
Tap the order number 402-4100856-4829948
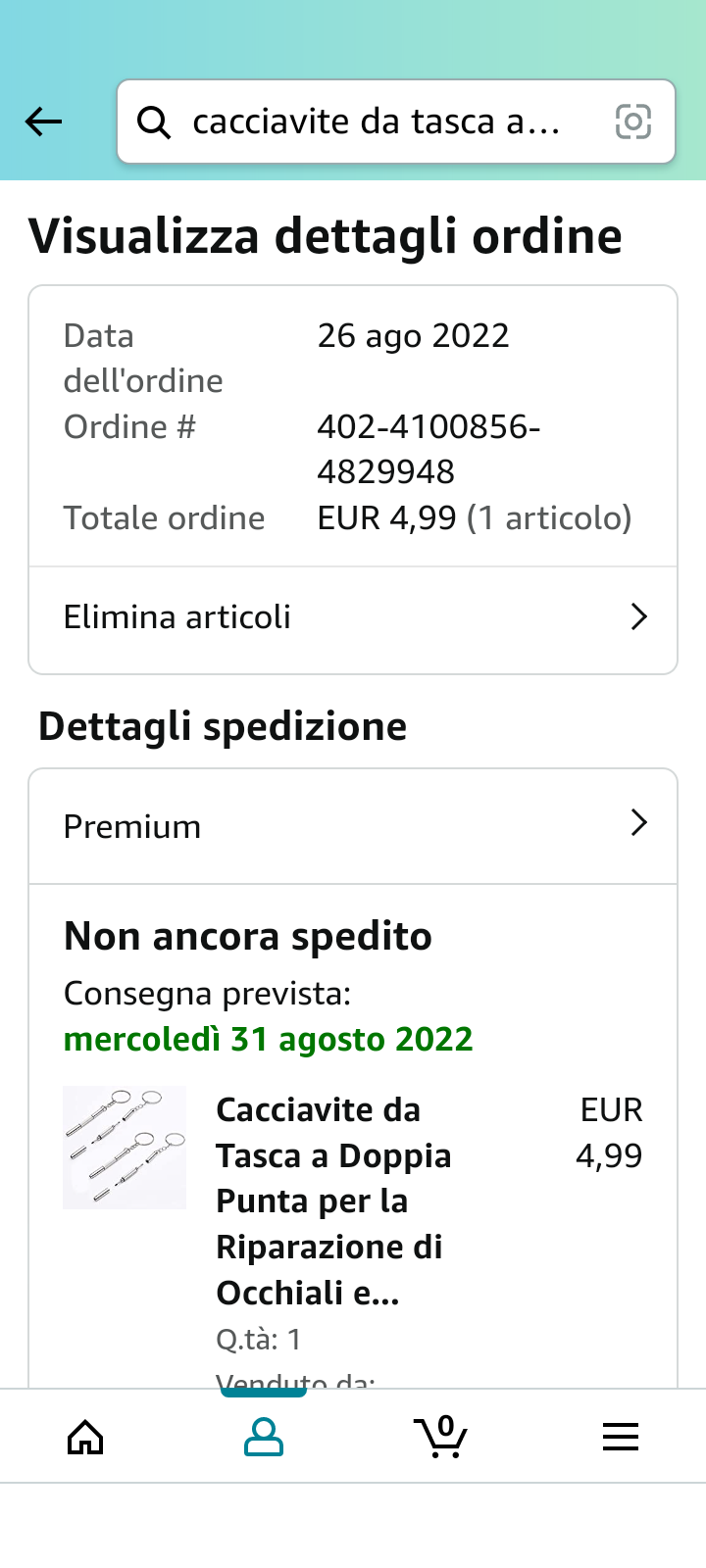click(429, 450)
